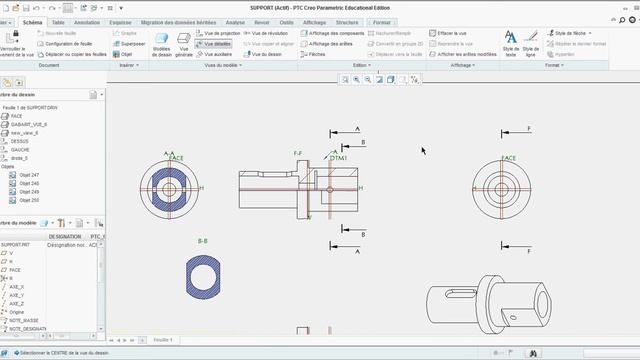Select NOTE_MASSE in model tree

tap(23, 320)
